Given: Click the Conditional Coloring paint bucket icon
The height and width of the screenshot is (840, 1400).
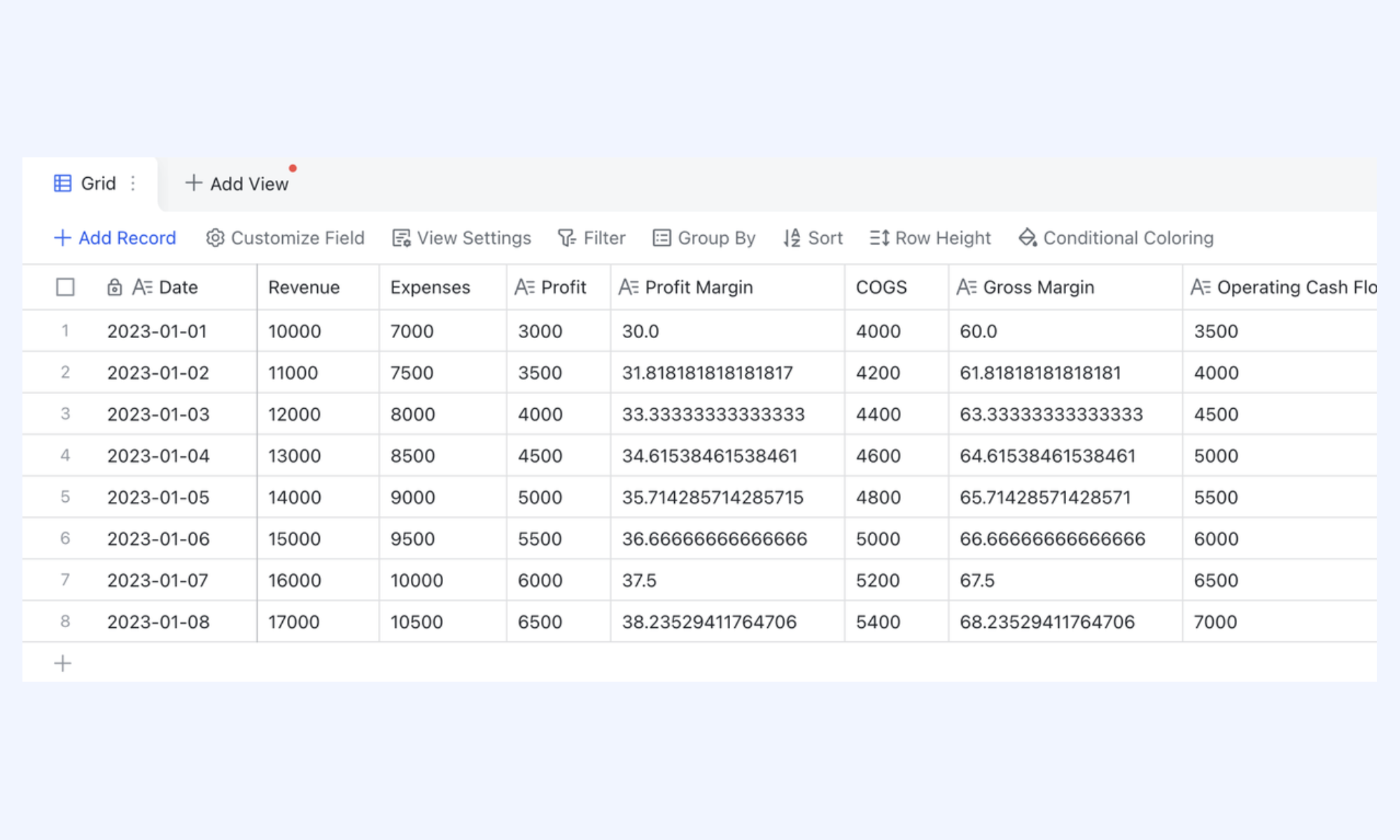Looking at the screenshot, I should tap(1028, 238).
